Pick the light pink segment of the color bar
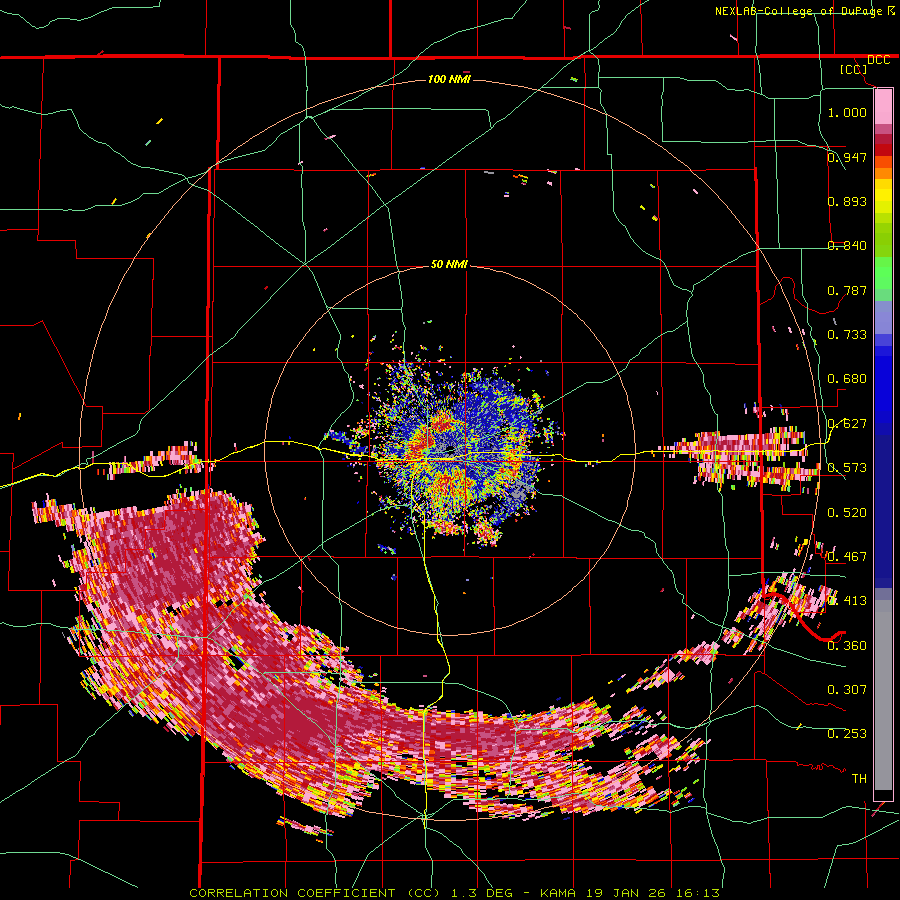Screen dimensions: 900x900 point(883,106)
